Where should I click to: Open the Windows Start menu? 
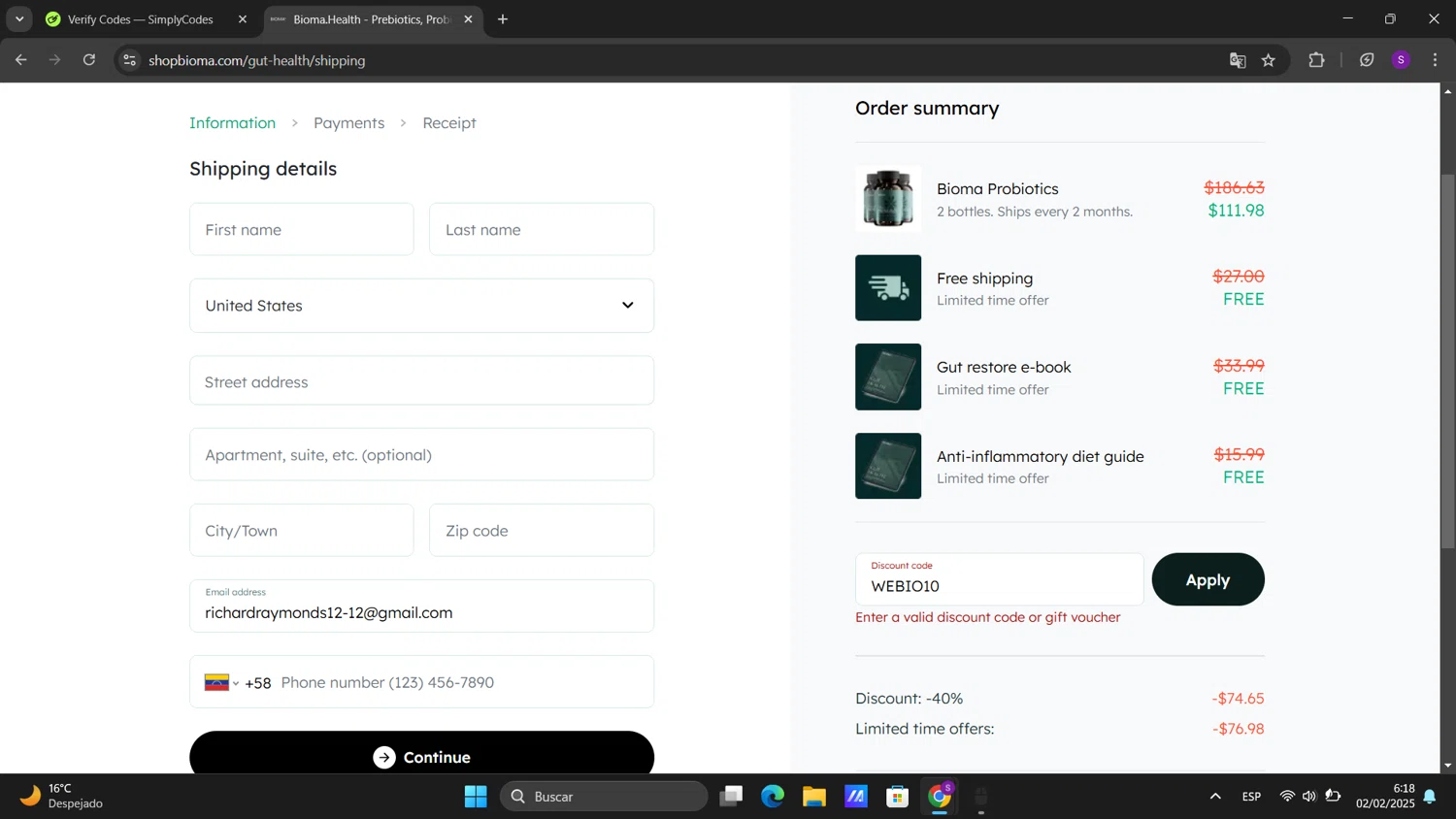[476, 797]
